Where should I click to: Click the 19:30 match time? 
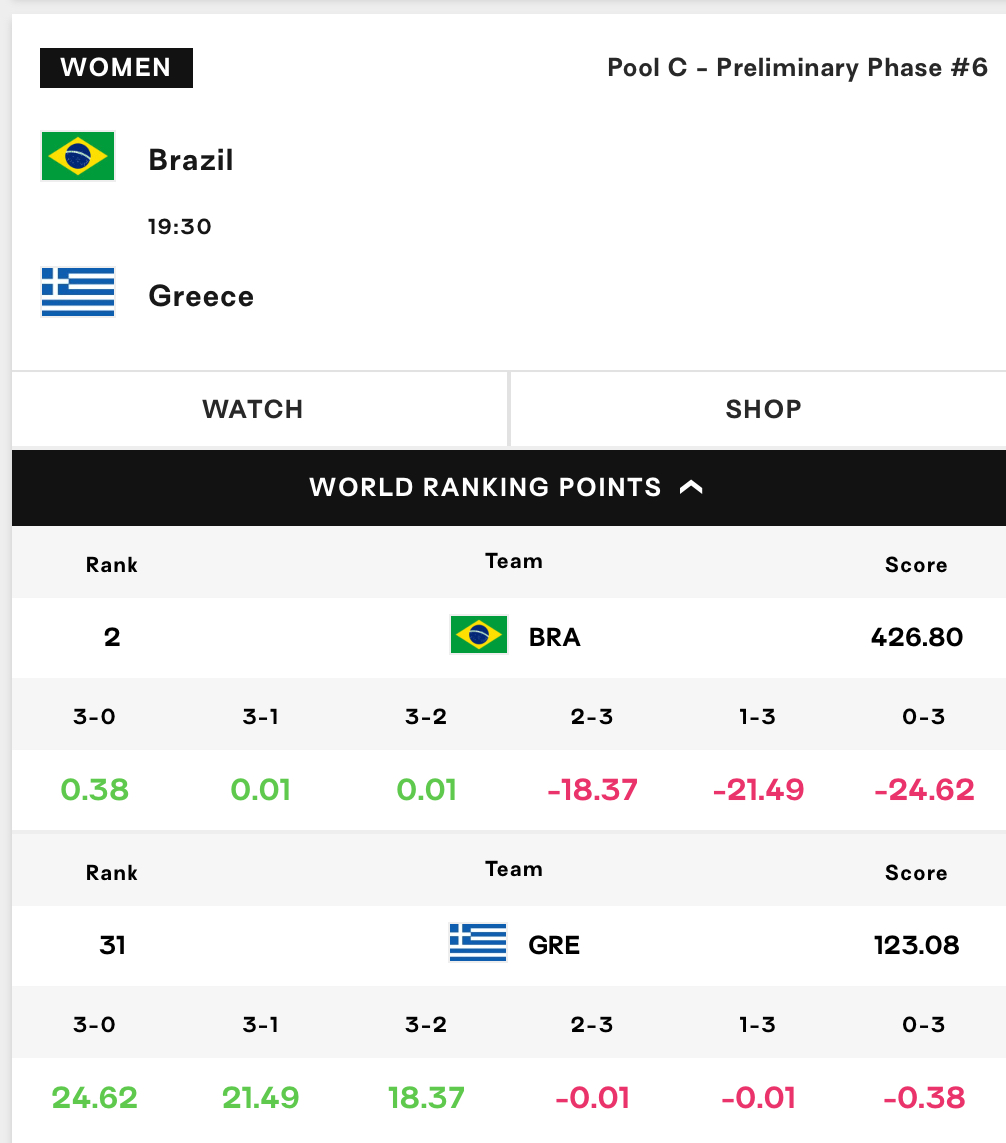point(179,227)
